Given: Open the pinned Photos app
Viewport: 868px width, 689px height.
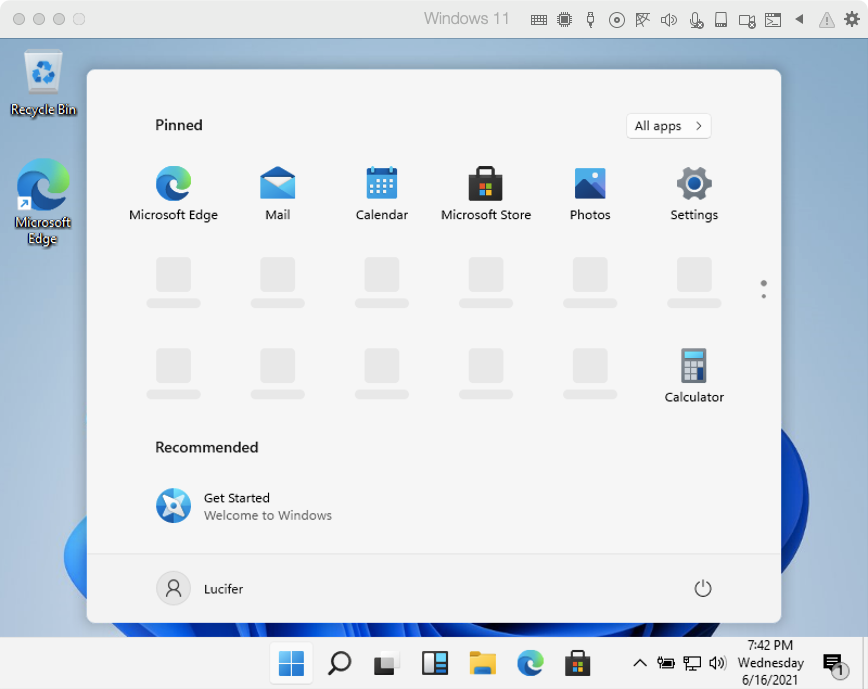Looking at the screenshot, I should click(590, 194).
